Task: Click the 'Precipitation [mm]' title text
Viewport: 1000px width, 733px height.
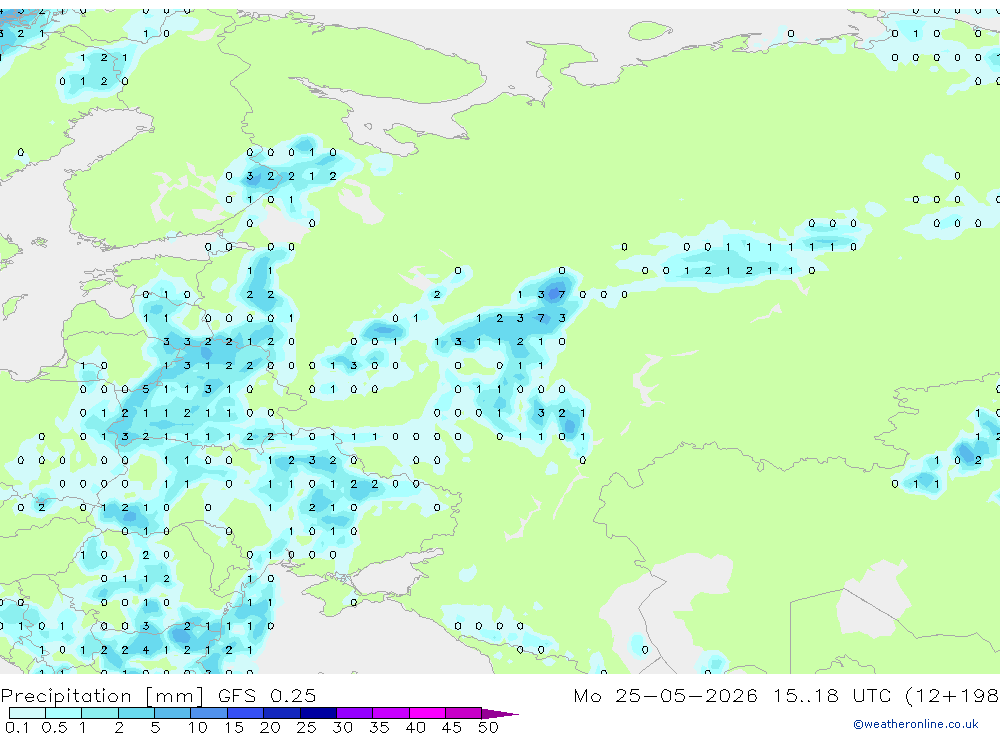Action: pyautogui.click(x=103, y=696)
